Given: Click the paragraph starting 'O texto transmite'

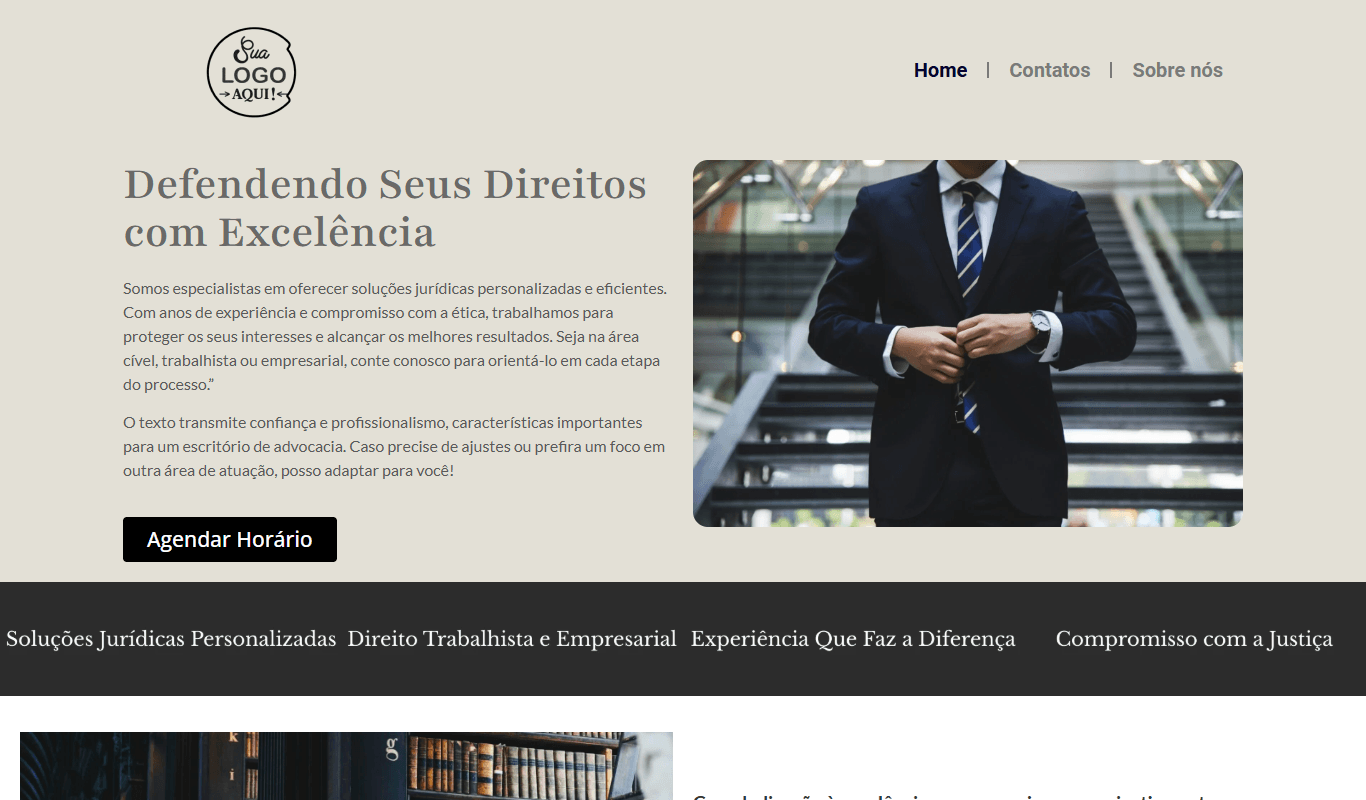Looking at the screenshot, I should click(x=394, y=446).
